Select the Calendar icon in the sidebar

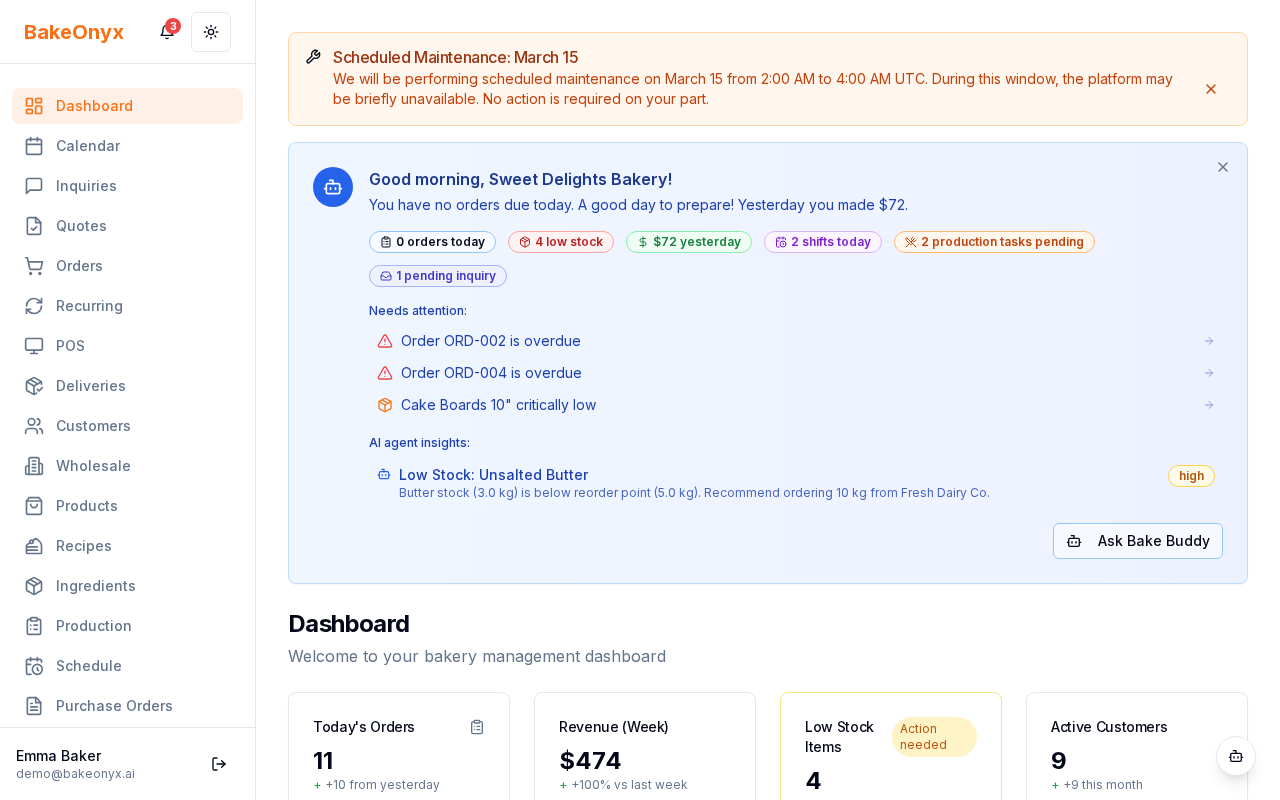(x=34, y=146)
